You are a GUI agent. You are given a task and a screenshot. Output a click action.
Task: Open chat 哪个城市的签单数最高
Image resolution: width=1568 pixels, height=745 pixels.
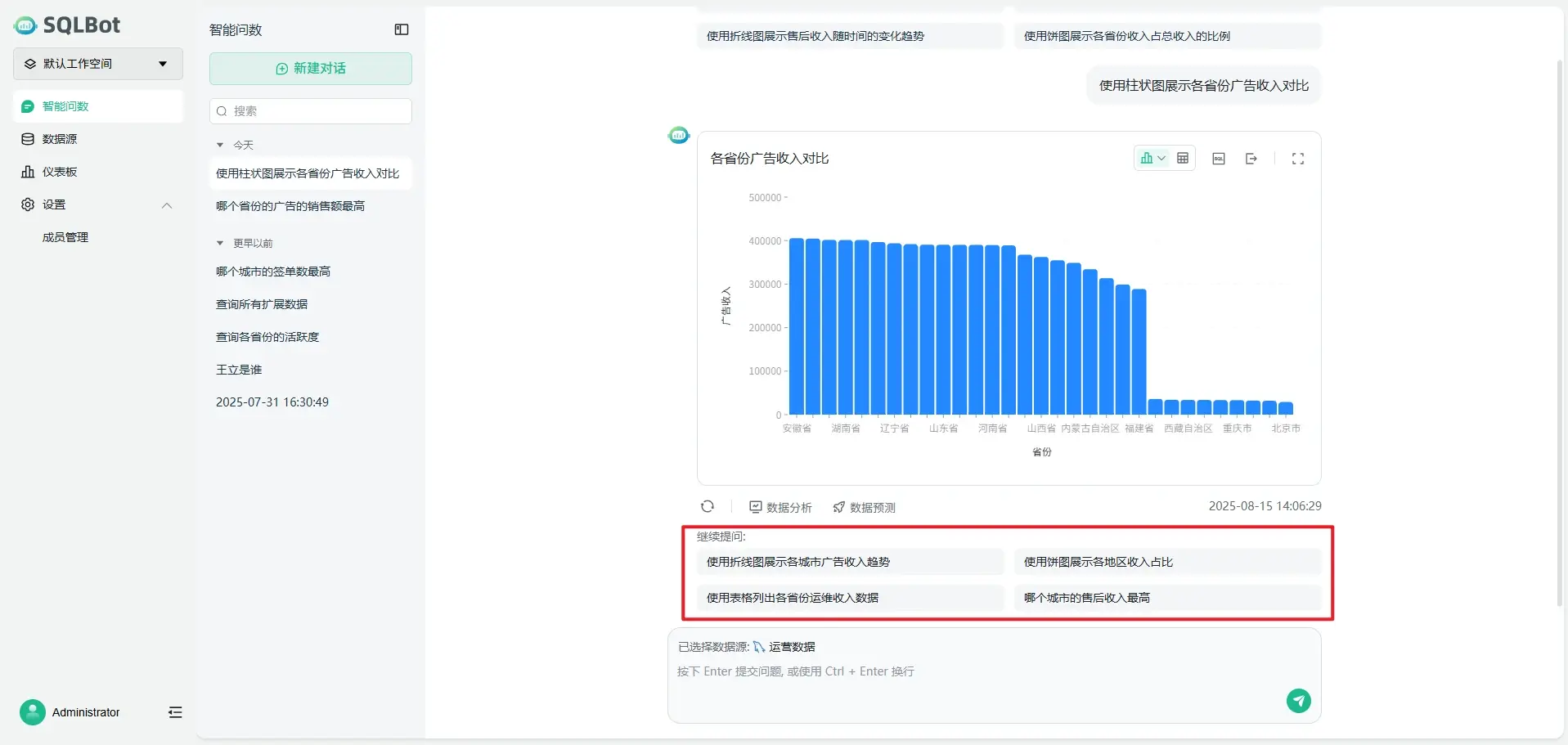point(311,272)
